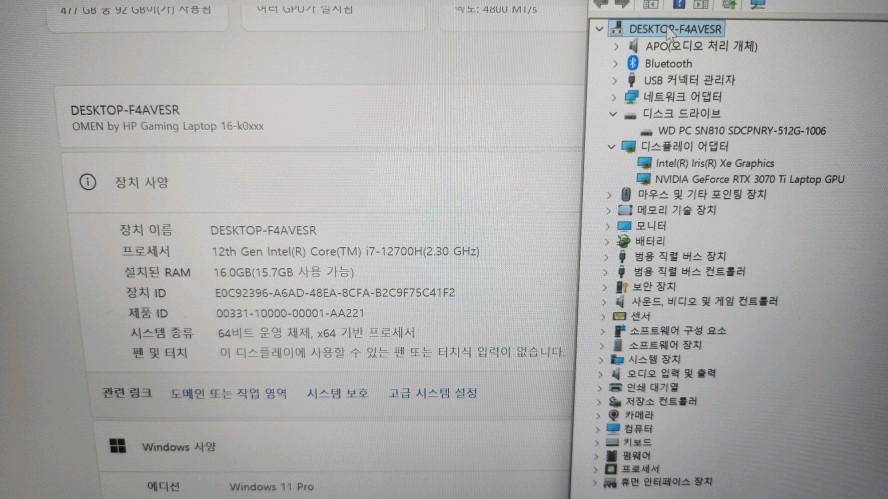Select the 보안 장치 category row
This screenshot has width=888, height=499.
pos(654,287)
